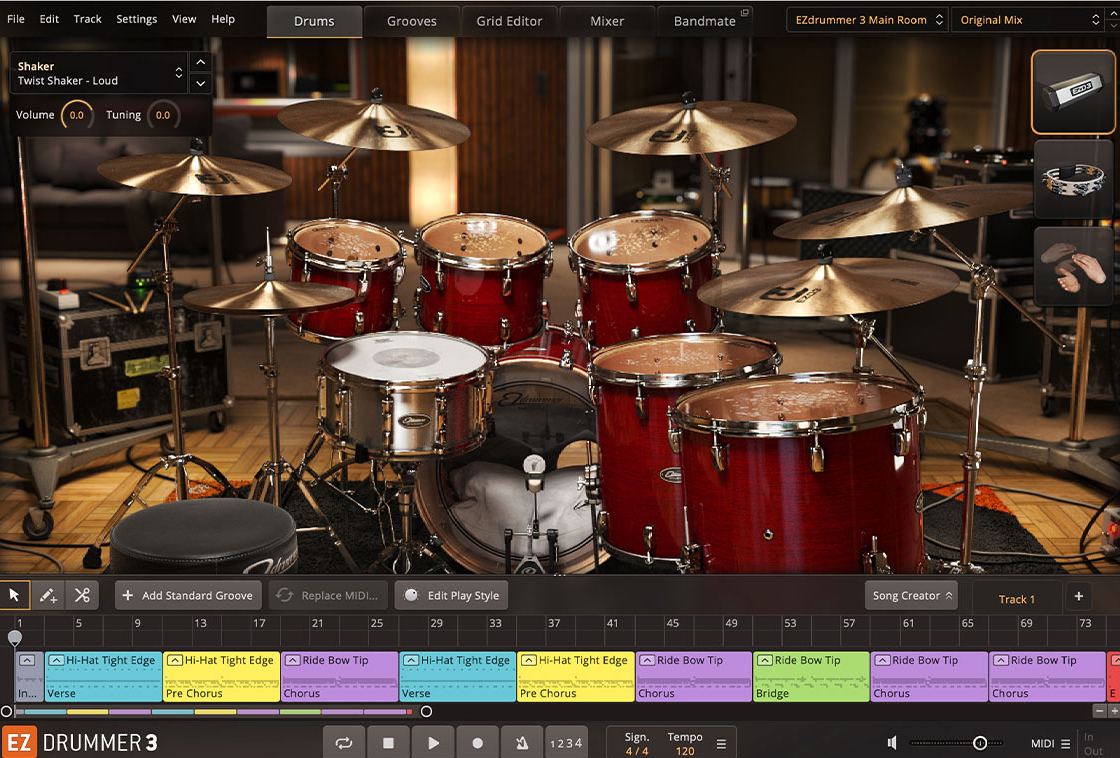Expand the Intro block's menu arrow
The image size is (1120, 758).
click(x=27, y=660)
